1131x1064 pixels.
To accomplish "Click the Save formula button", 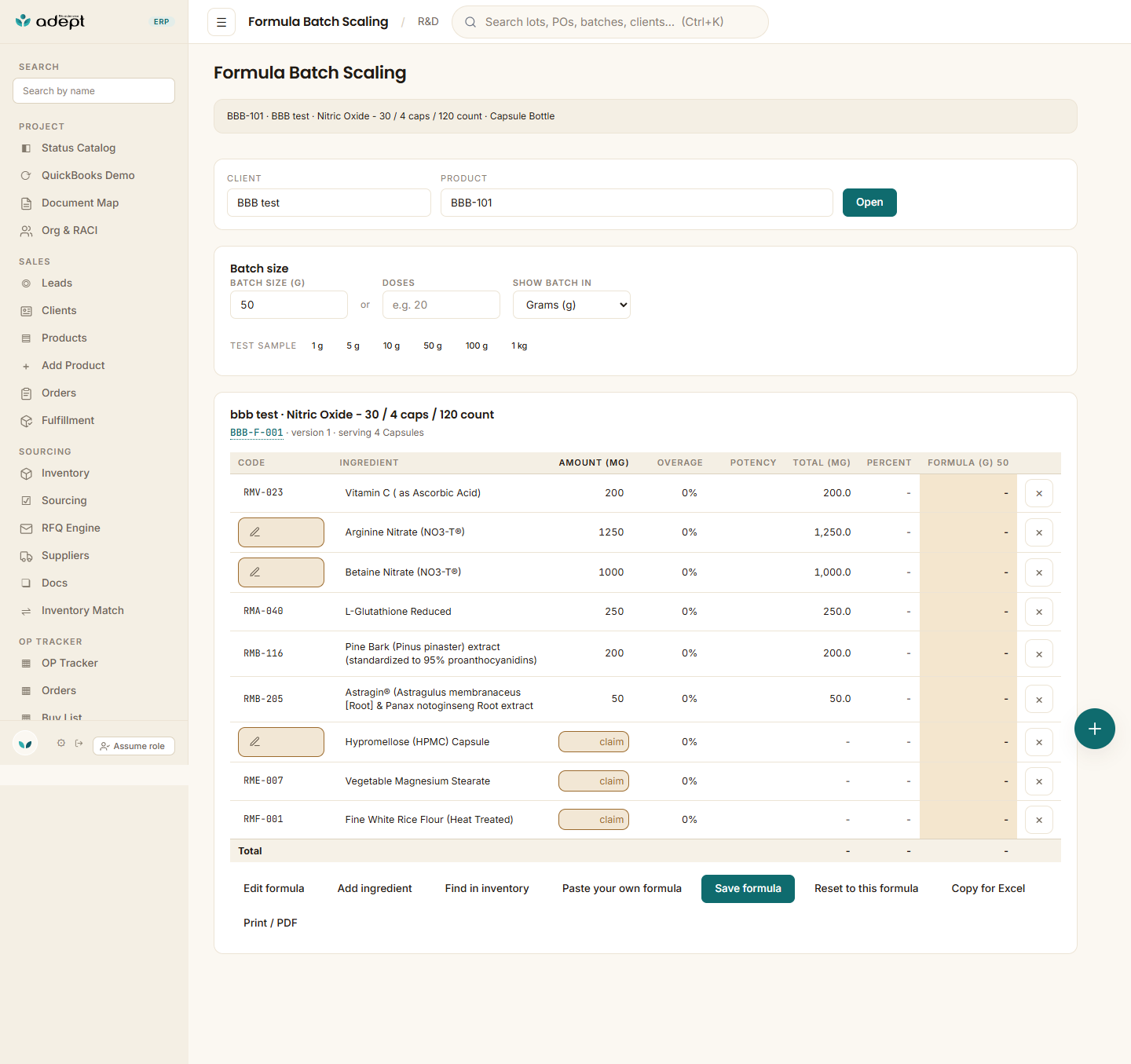I will [748, 889].
